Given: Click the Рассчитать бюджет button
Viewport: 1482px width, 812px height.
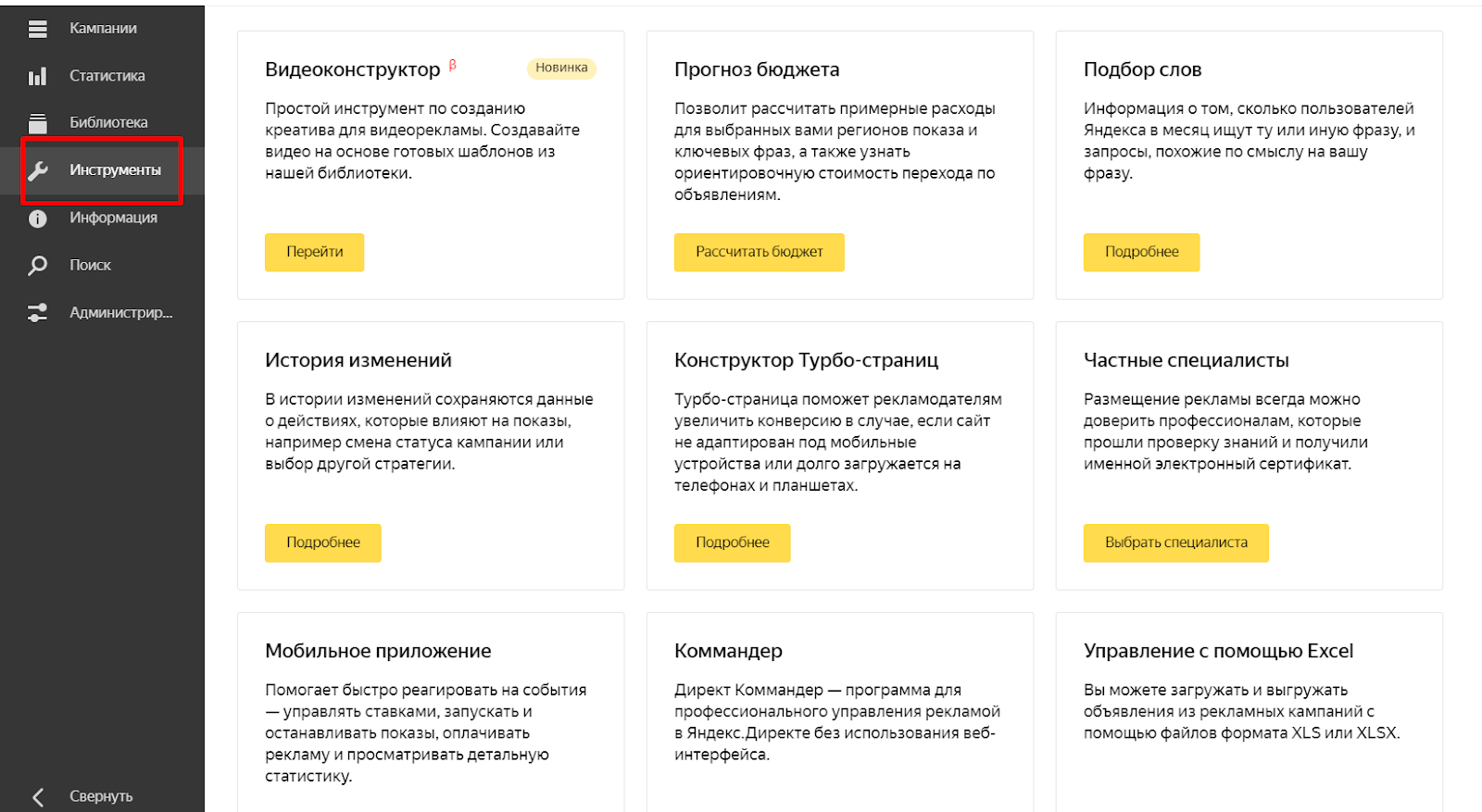Looking at the screenshot, I should pyautogui.click(x=759, y=252).
